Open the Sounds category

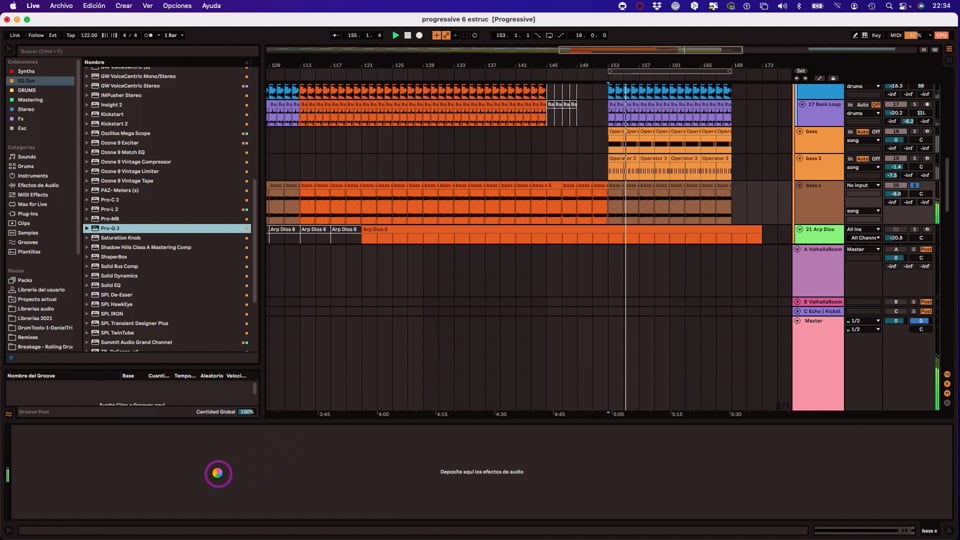pyautogui.click(x=26, y=157)
